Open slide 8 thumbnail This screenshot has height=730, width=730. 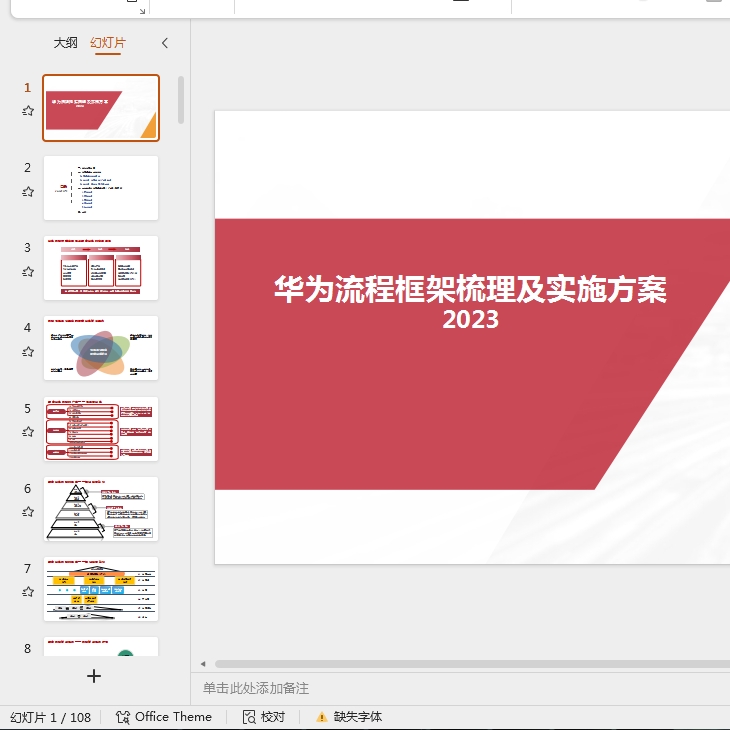tap(101, 647)
